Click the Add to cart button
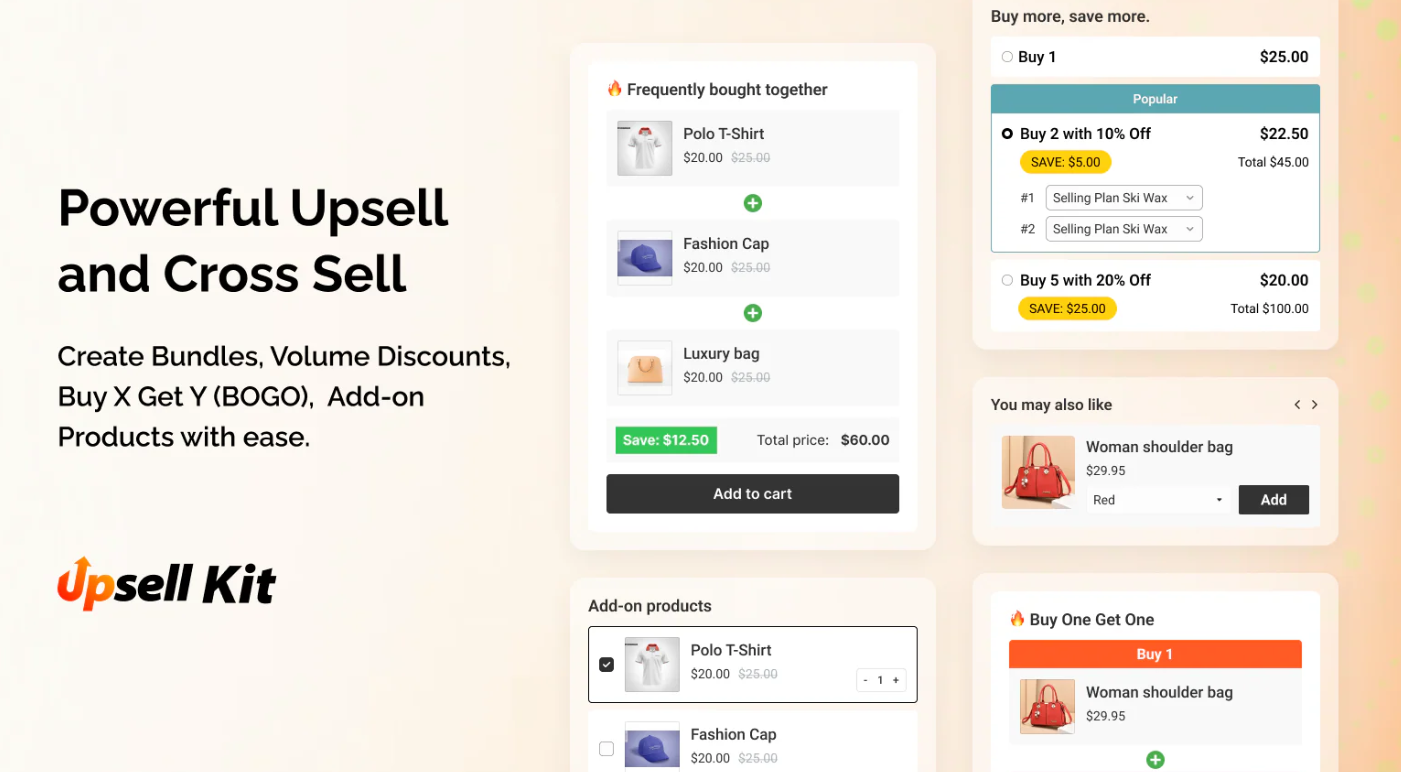 pyautogui.click(x=752, y=493)
